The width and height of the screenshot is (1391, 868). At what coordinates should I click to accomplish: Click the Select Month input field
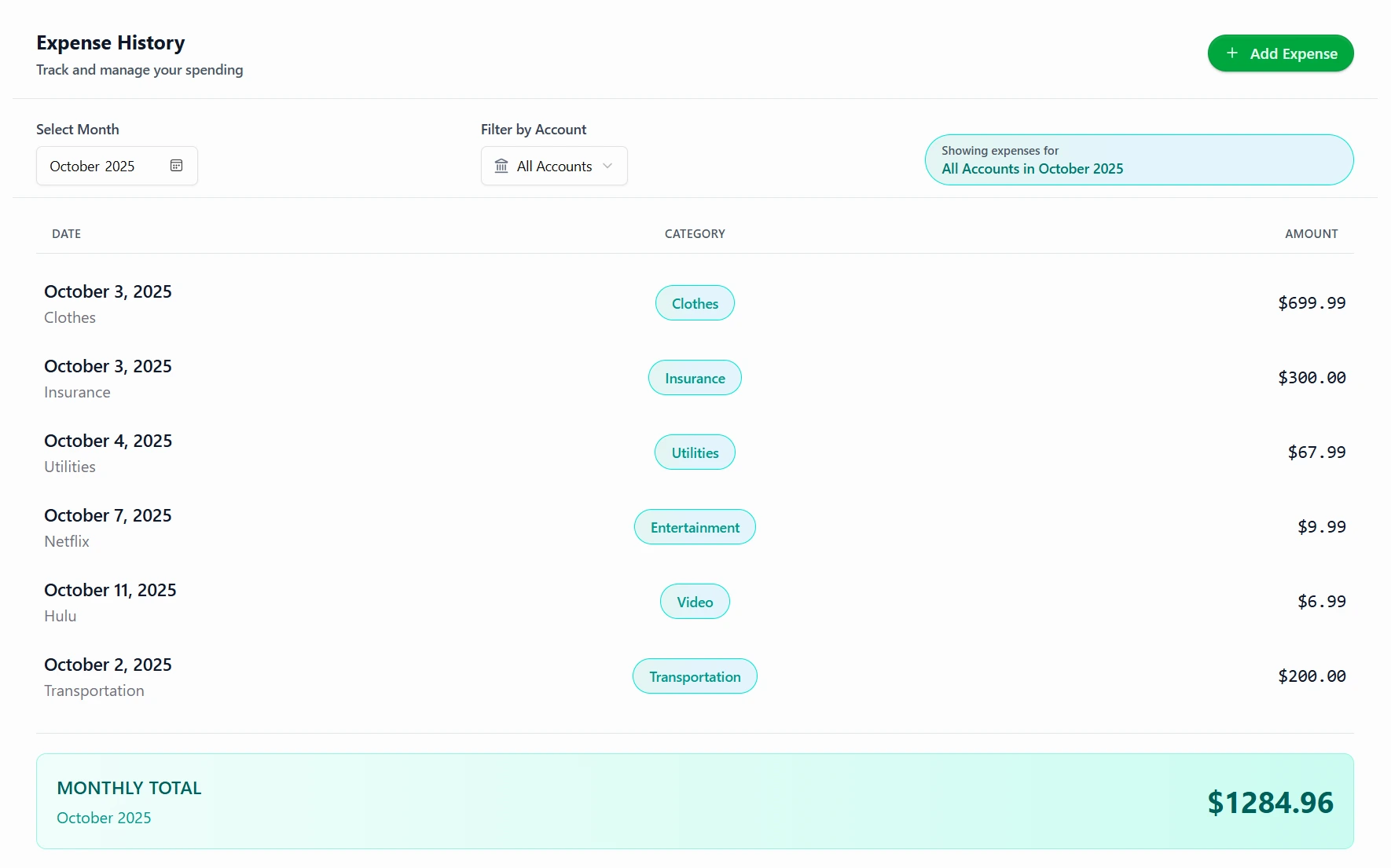coord(102,166)
